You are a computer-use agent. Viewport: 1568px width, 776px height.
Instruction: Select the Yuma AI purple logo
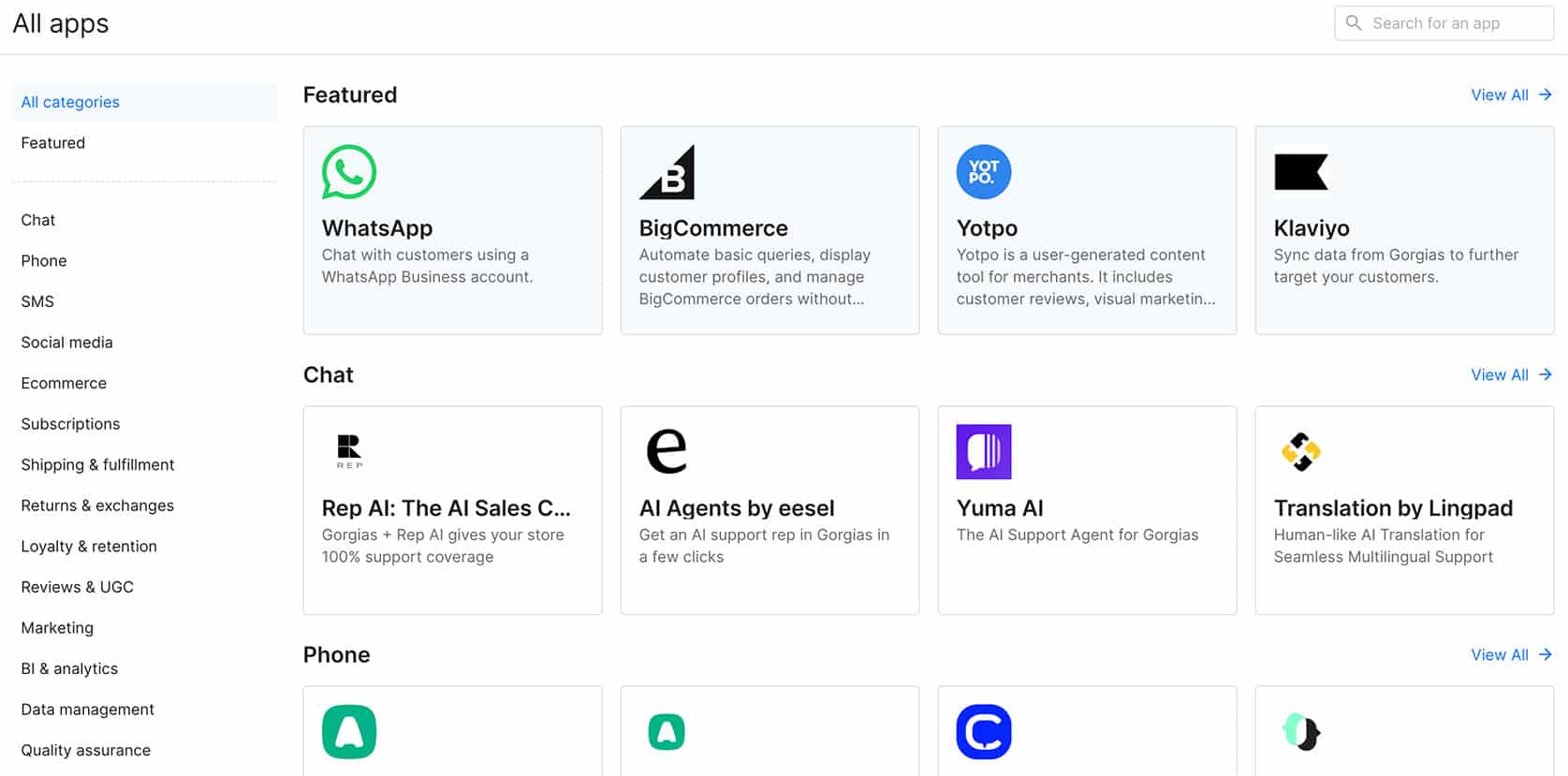[984, 451]
